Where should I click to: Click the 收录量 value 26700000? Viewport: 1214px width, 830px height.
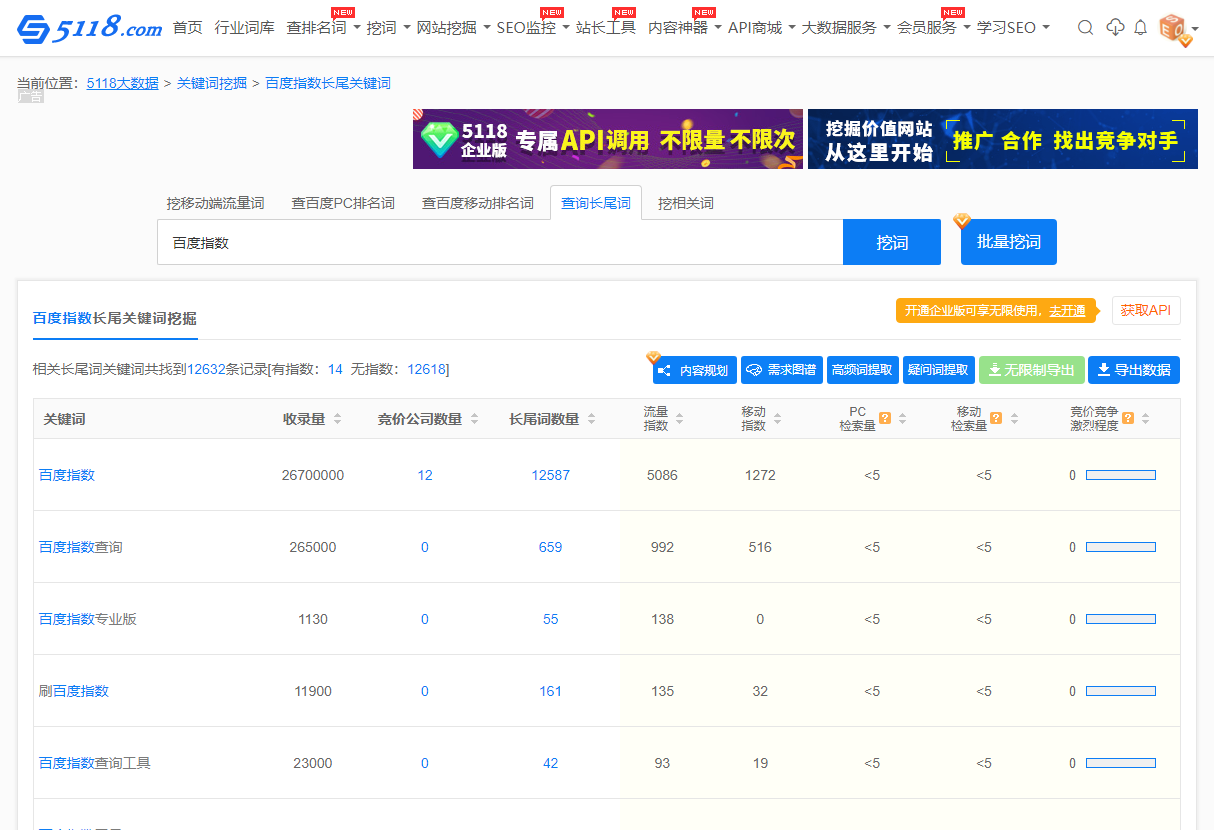[x=313, y=475]
